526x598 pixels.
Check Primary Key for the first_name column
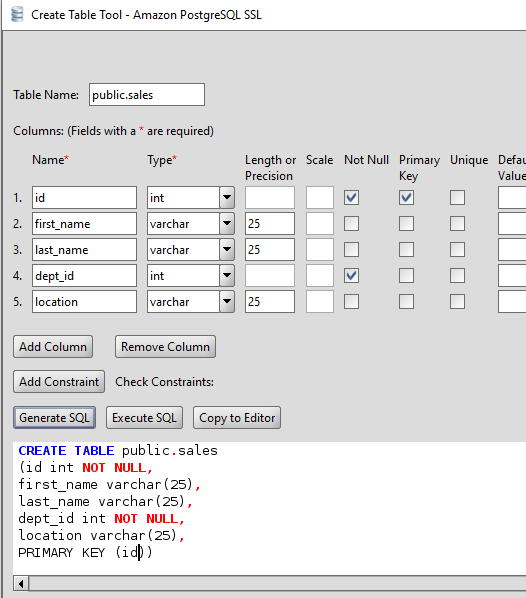pyautogui.click(x=407, y=223)
